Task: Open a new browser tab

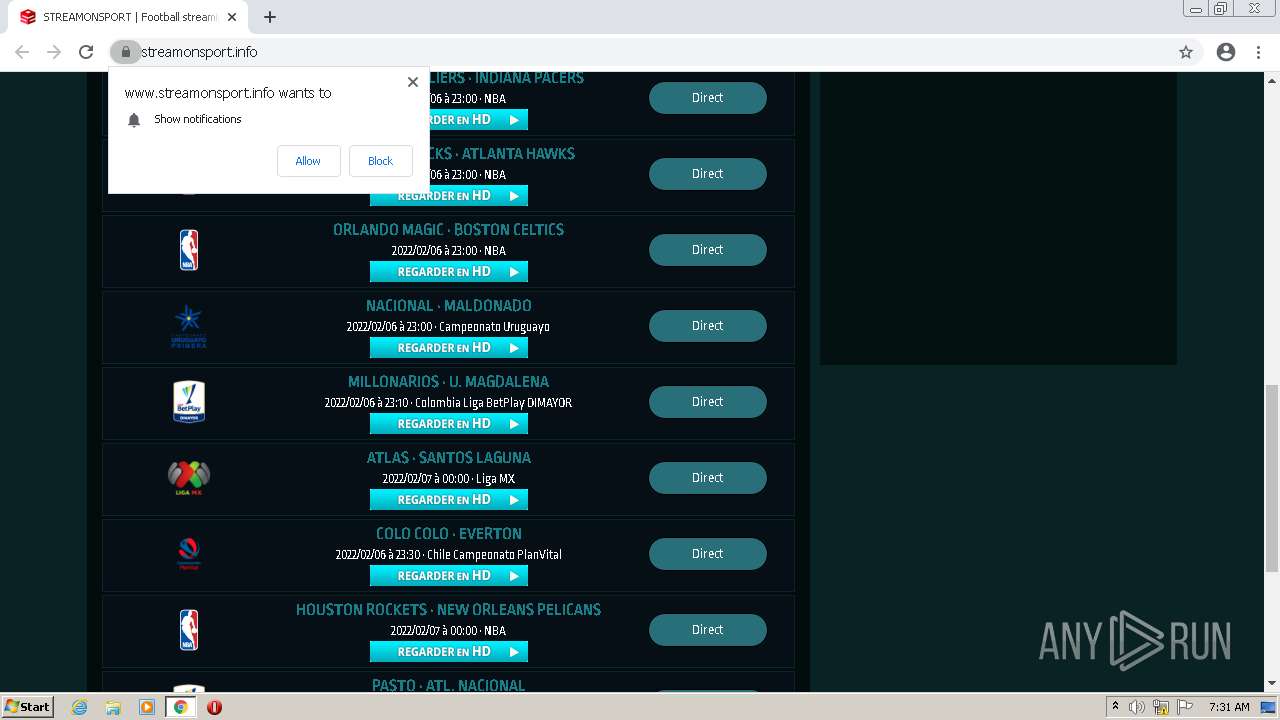Action: coord(270,17)
